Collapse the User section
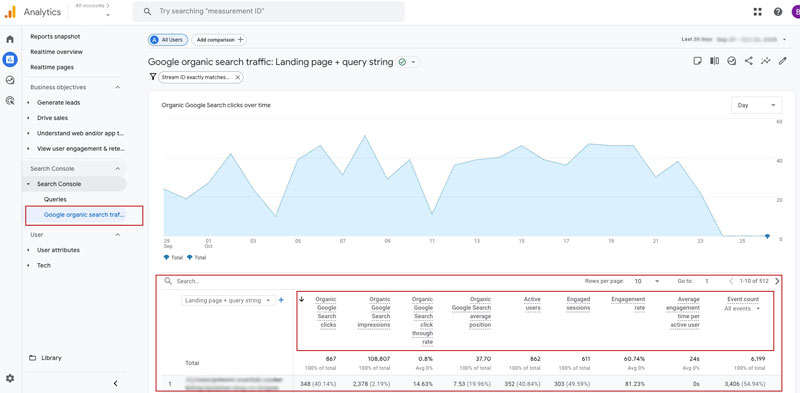800x393 pixels. tap(117, 235)
